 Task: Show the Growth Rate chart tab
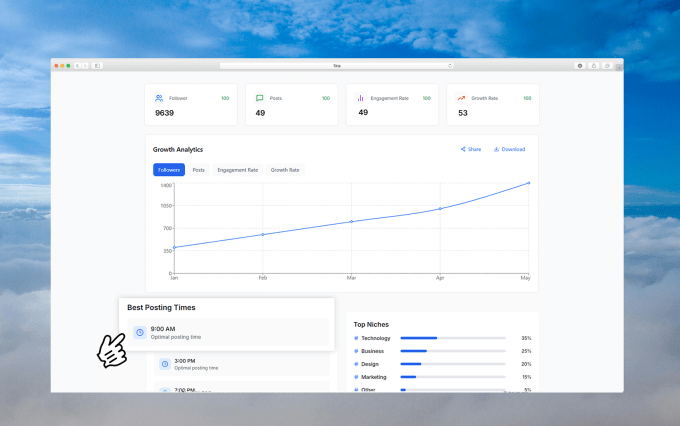coord(285,170)
